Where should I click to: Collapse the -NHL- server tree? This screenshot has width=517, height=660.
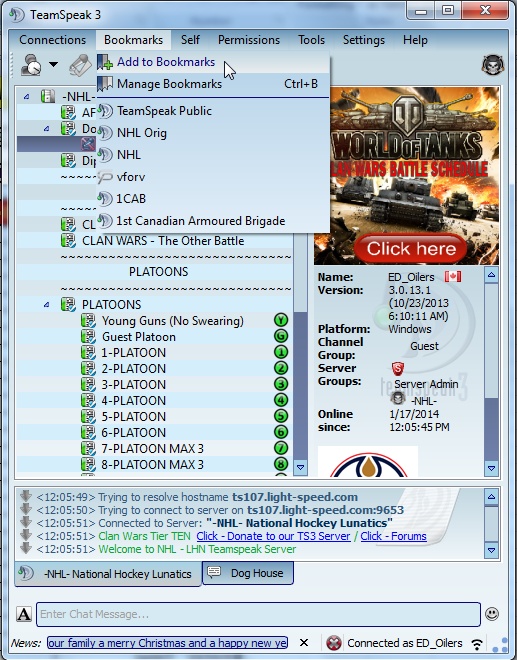click(27, 97)
